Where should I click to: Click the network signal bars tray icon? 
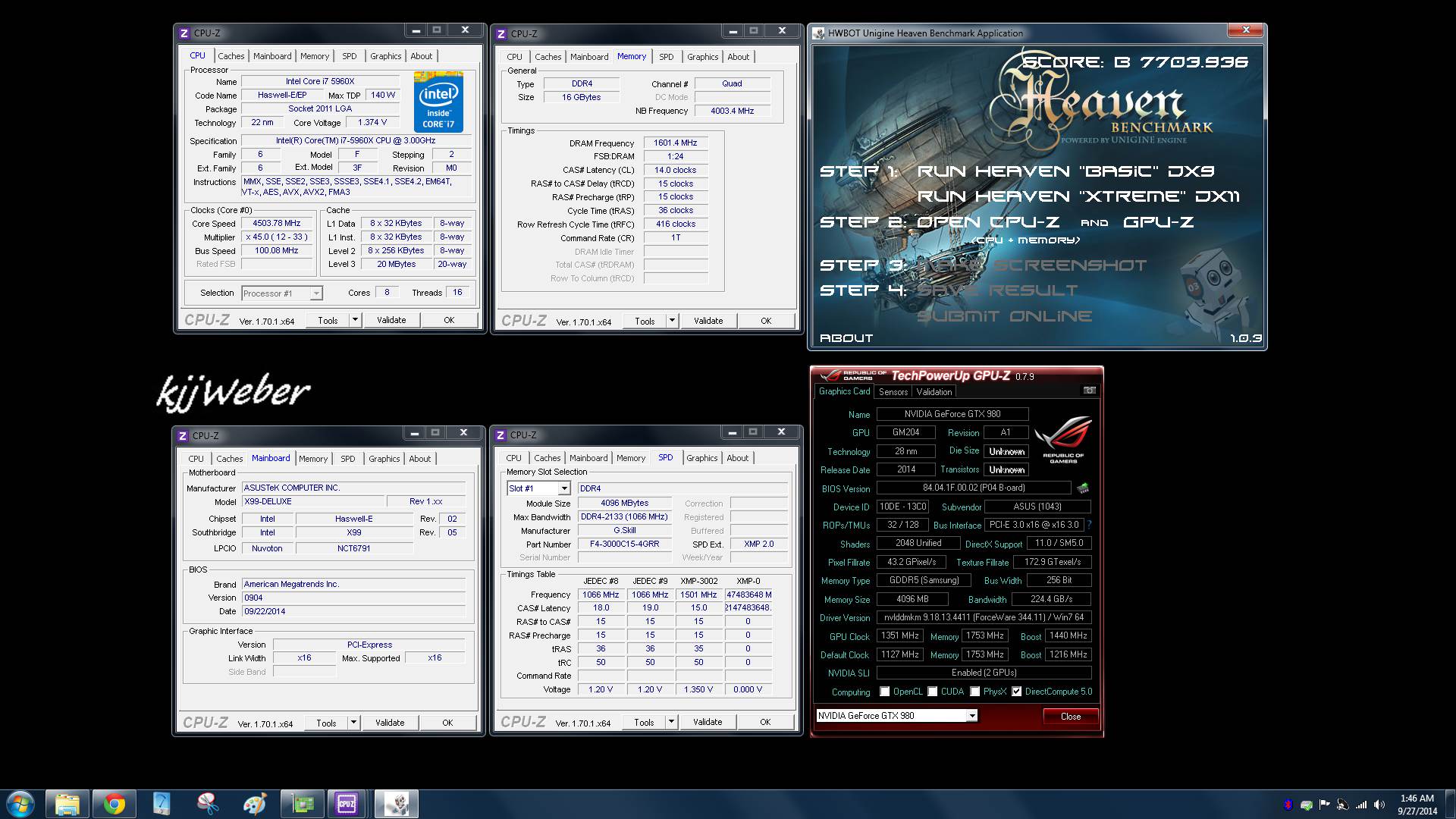pyautogui.click(x=1361, y=805)
